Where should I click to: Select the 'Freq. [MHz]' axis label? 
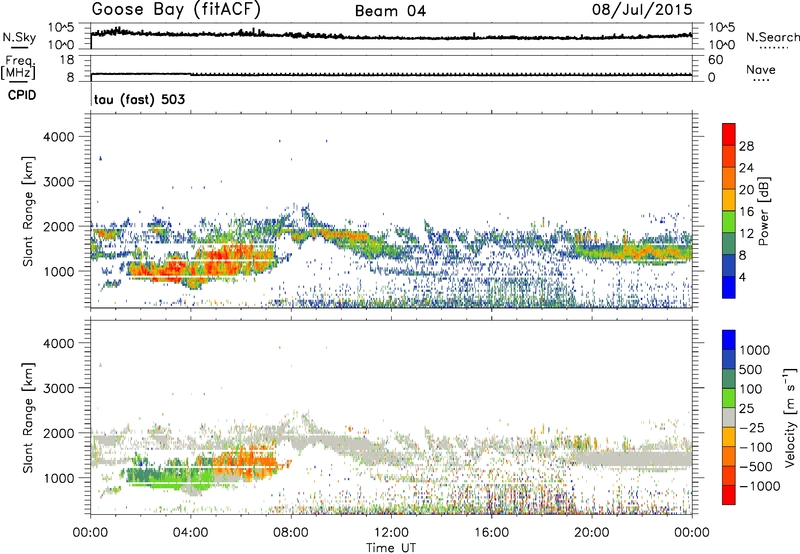[x=18, y=68]
